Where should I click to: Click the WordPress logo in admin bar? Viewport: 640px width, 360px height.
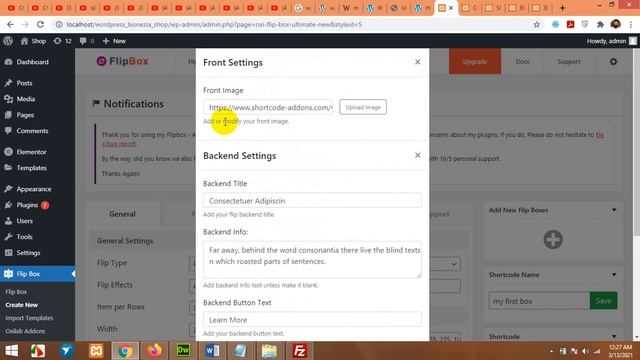coord(8,41)
